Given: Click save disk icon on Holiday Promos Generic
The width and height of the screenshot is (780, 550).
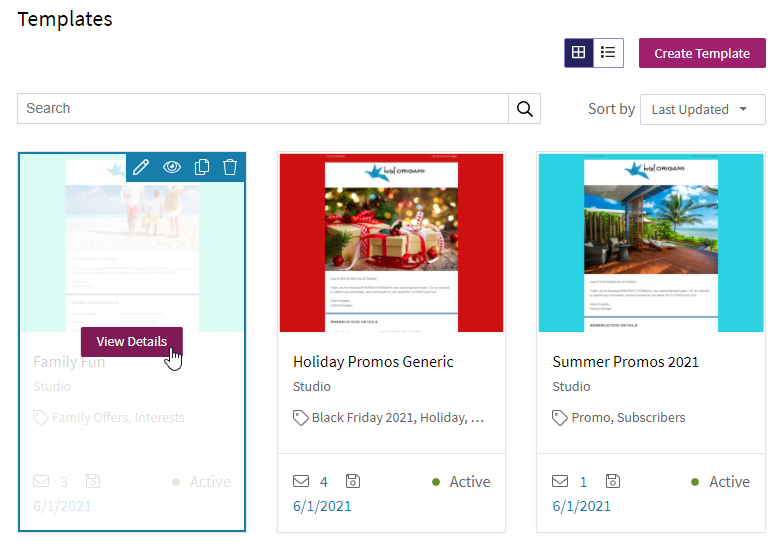Looking at the screenshot, I should [x=353, y=481].
